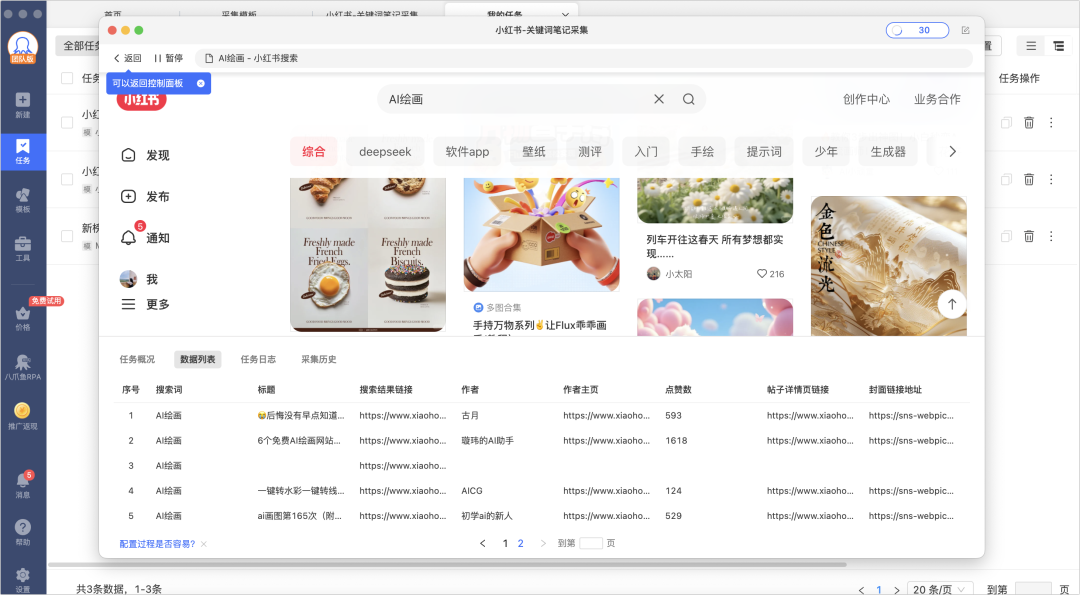Screen dimensions: 1080x595
Task: Click the back-to-top arrow button
Action: point(952,304)
